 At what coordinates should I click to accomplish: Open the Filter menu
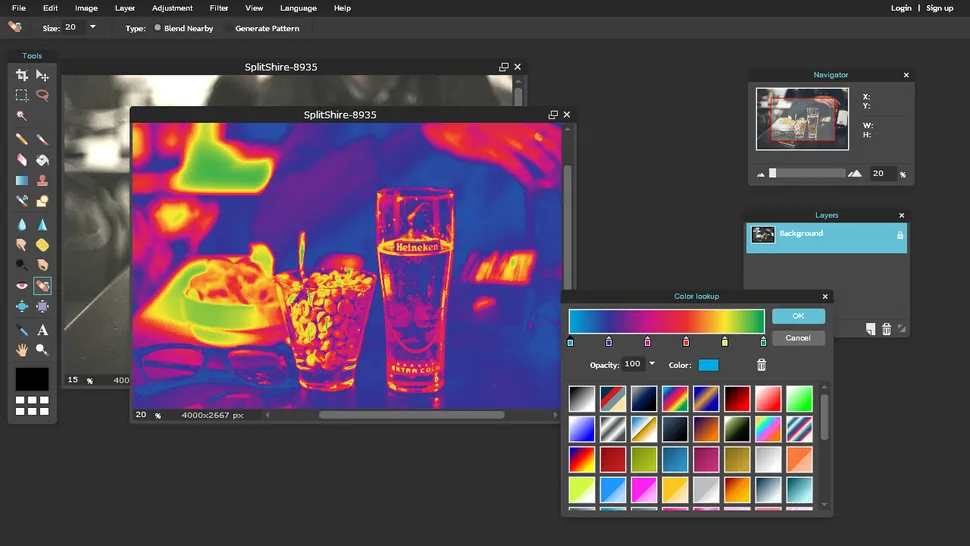[219, 8]
